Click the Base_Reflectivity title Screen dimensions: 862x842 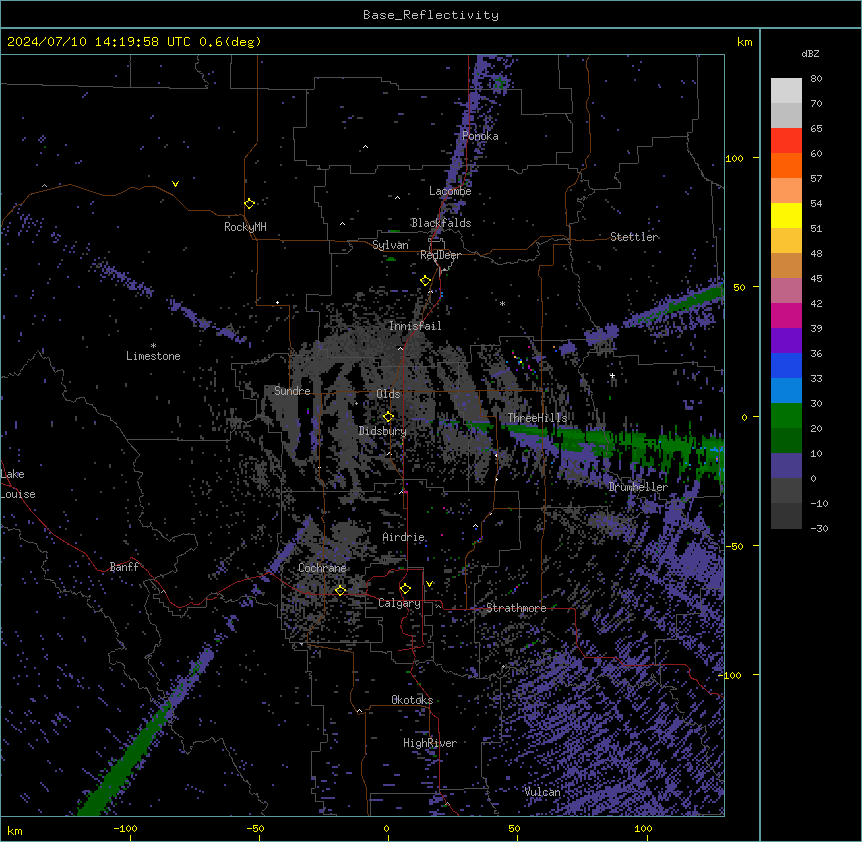(431, 15)
